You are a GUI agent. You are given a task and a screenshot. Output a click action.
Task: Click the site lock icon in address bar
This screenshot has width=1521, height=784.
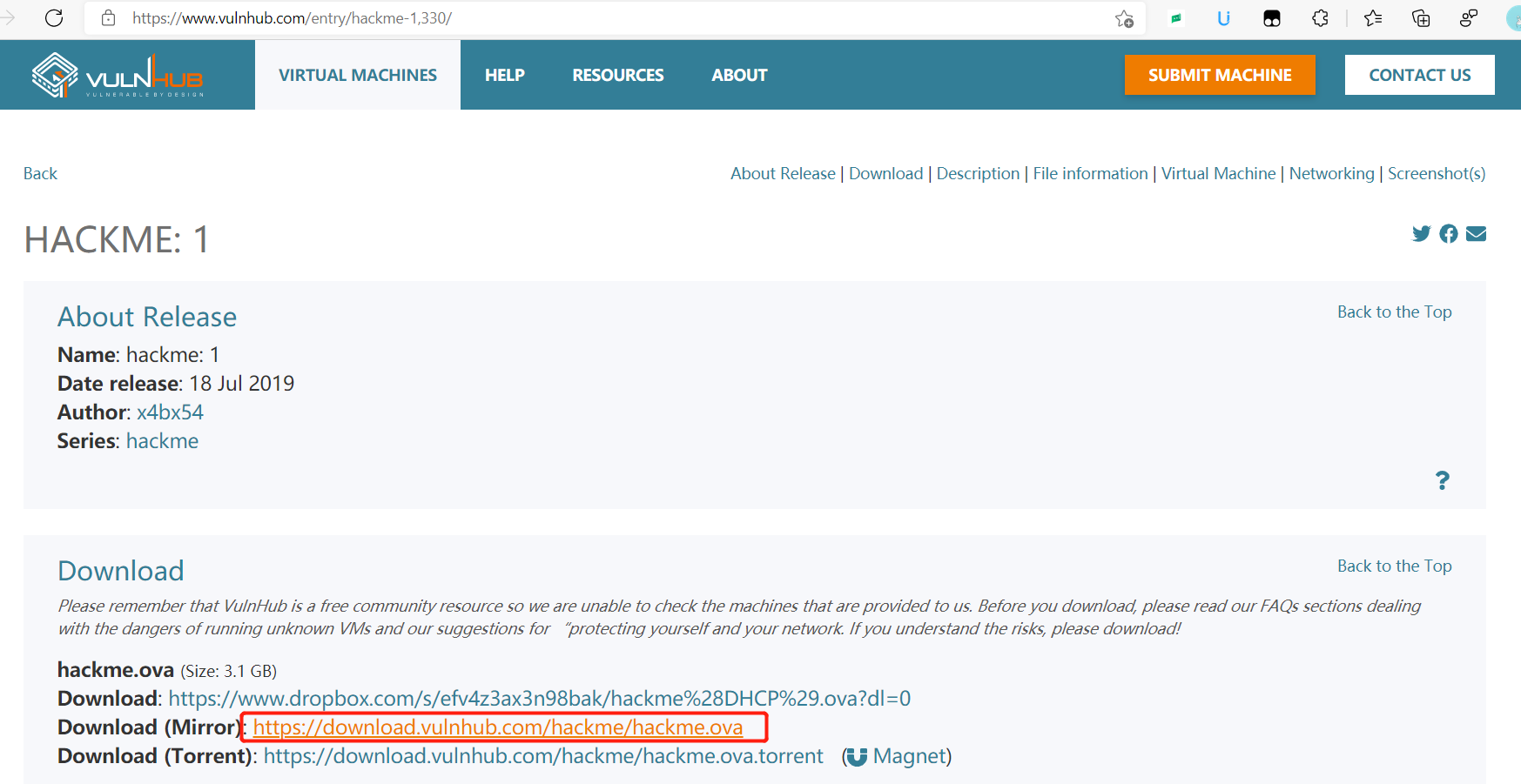tap(109, 17)
